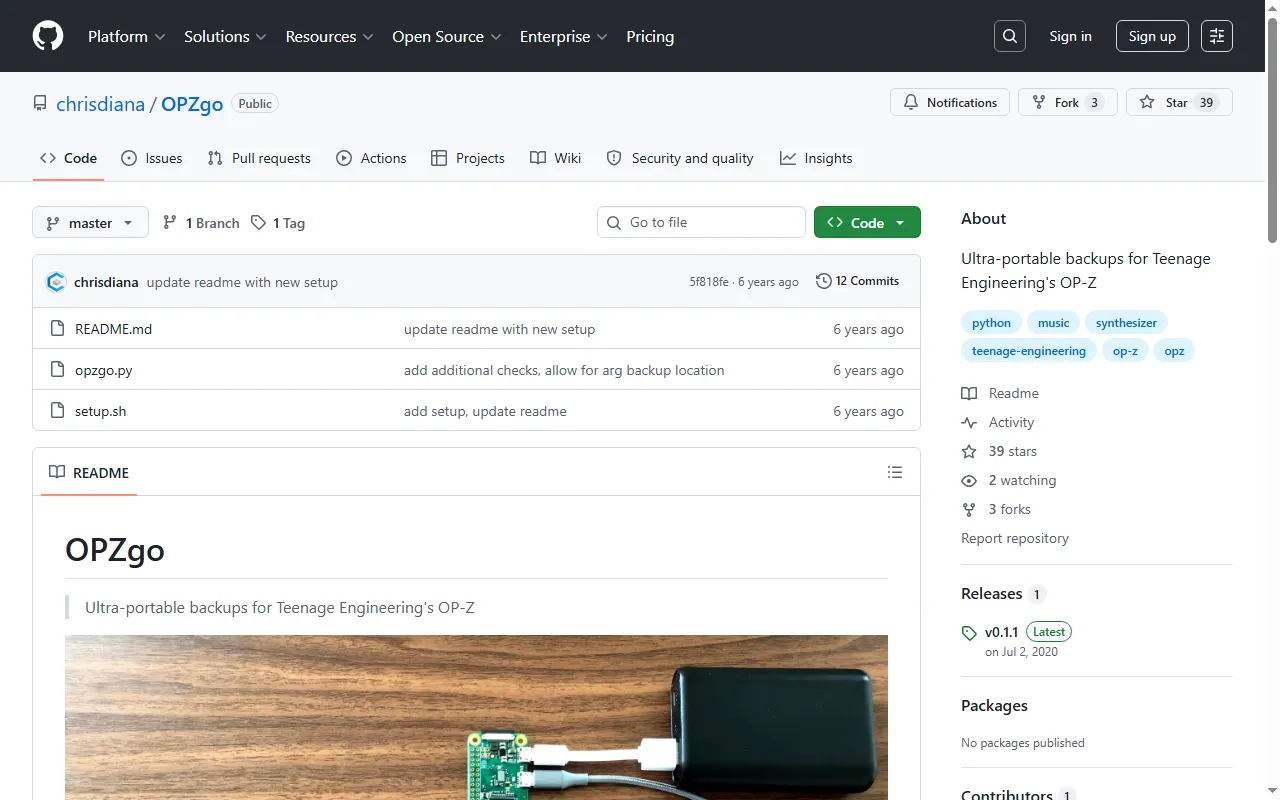Expand the Open Source menu
This screenshot has height=800, width=1280.
click(x=446, y=36)
